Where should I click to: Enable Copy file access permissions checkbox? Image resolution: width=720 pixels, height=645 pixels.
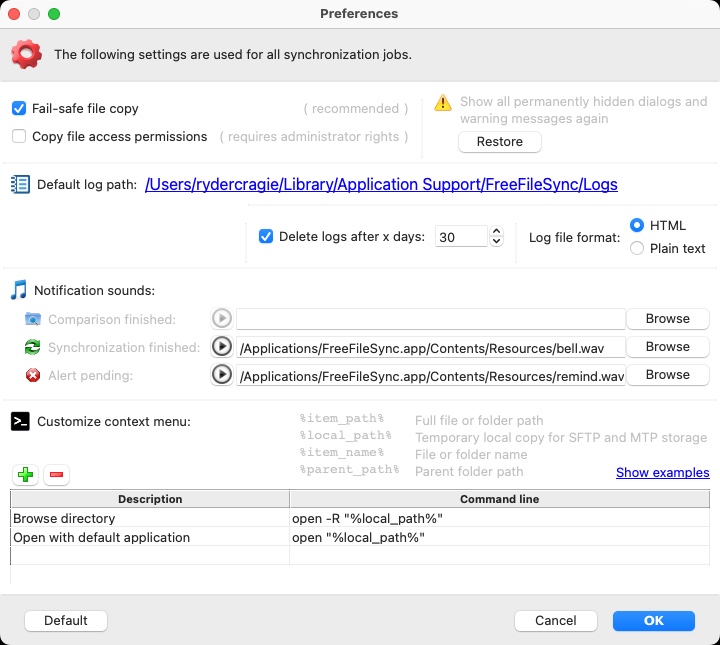pyautogui.click(x=19, y=136)
